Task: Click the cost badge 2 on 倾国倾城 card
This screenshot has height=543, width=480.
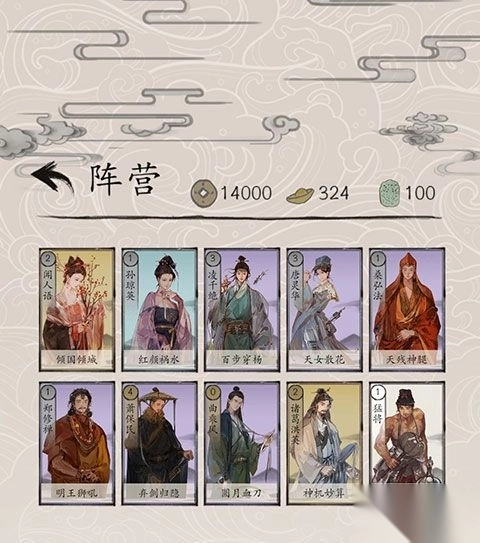Action: (48, 258)
